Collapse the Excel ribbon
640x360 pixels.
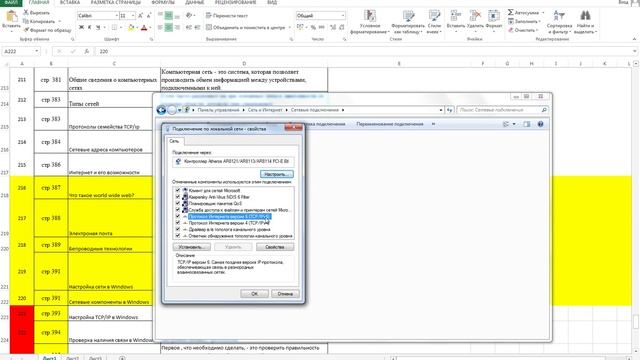tap(634, 39)
